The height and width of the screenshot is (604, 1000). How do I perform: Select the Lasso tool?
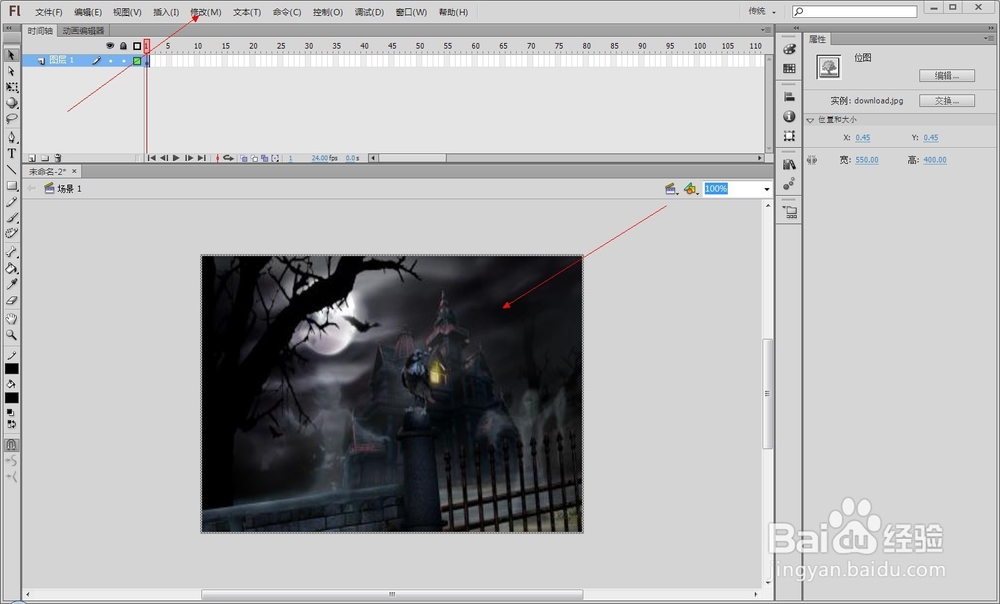click(11, 119)
